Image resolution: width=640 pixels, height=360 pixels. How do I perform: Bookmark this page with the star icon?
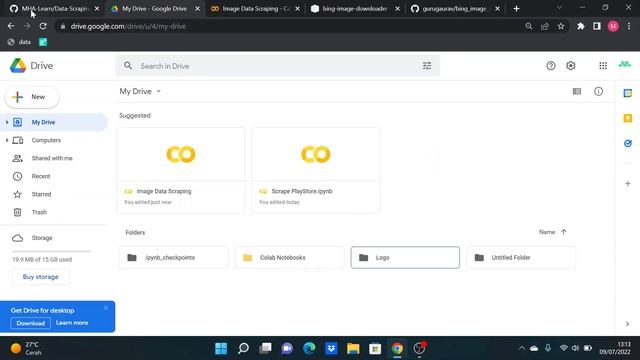561,26
